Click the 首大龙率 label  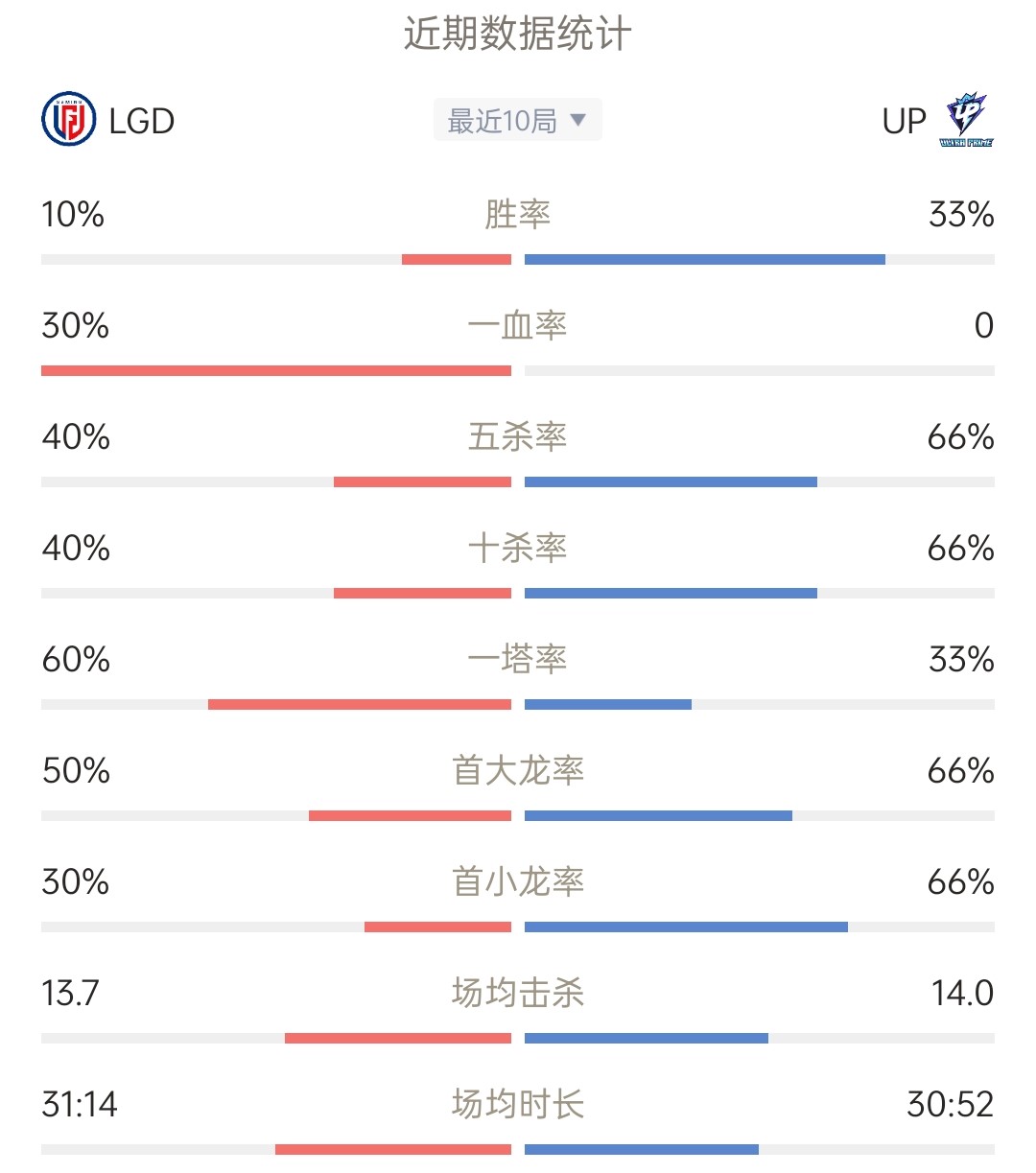click(518, 770)
